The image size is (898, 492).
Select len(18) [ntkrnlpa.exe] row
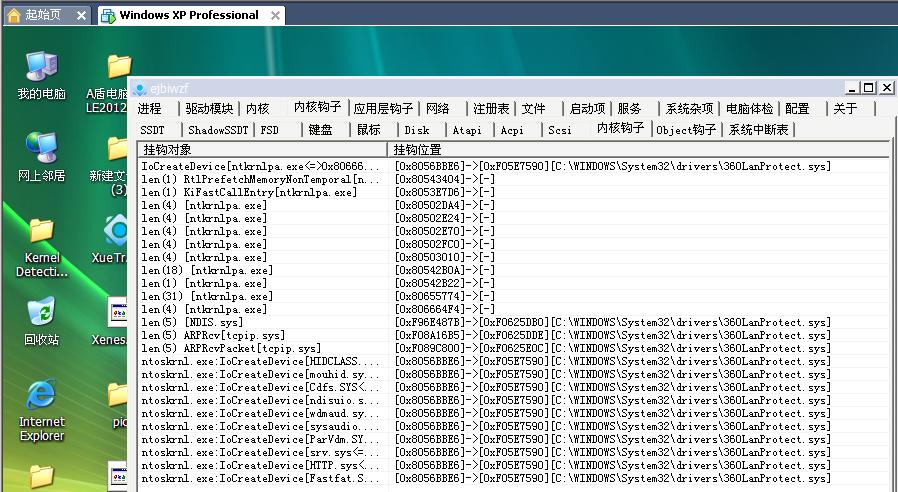(x=514, y=270)
